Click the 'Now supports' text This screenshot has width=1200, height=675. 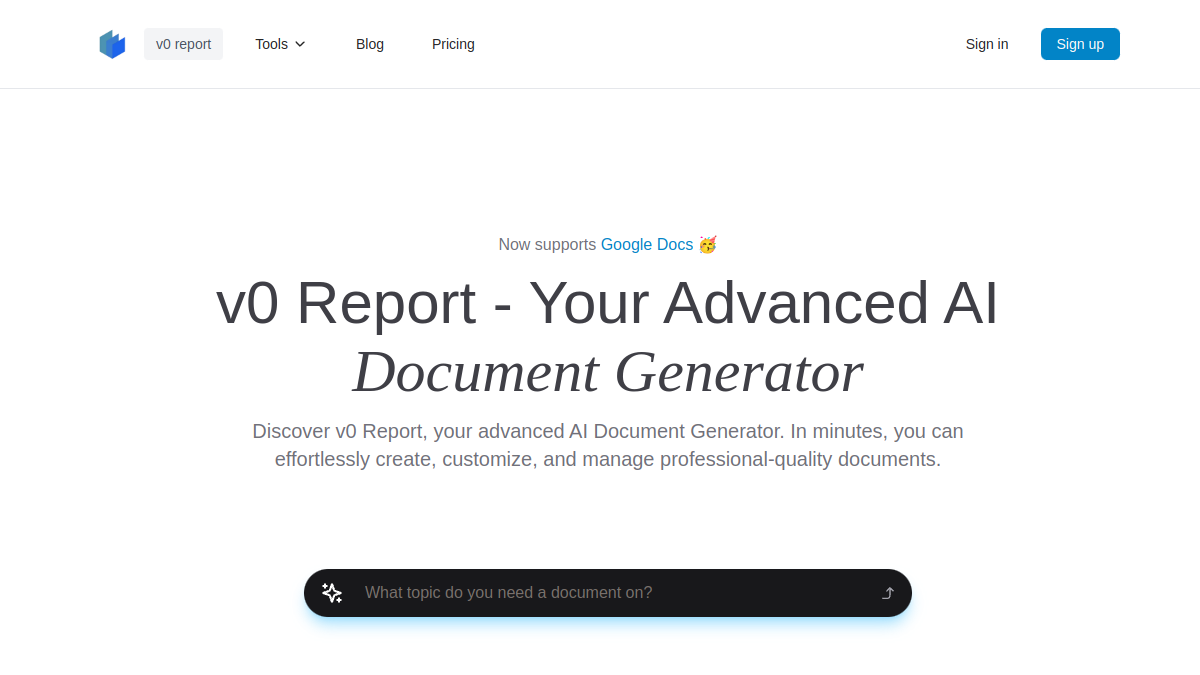tap(547, 244)
